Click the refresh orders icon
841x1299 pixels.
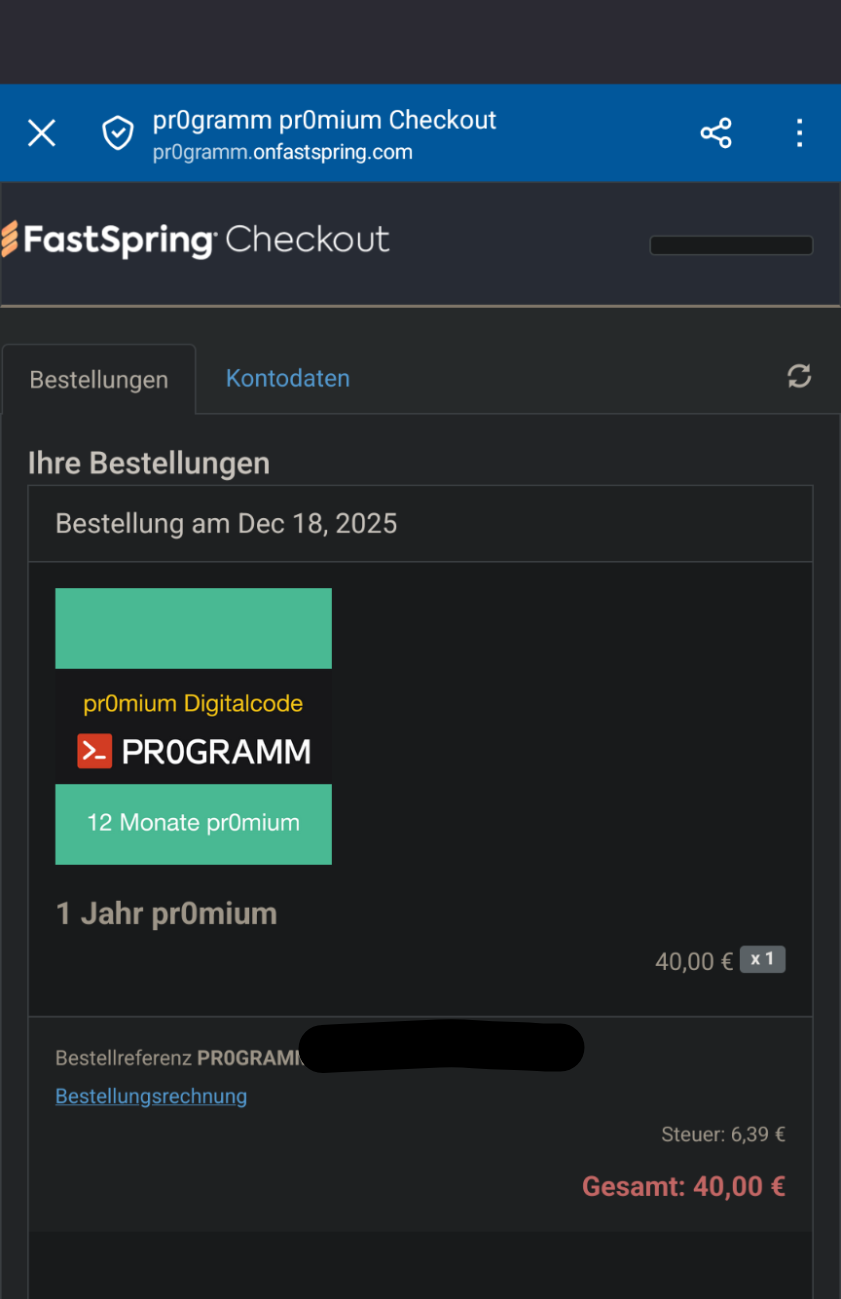pyautogui.click(x=799, y=376)
